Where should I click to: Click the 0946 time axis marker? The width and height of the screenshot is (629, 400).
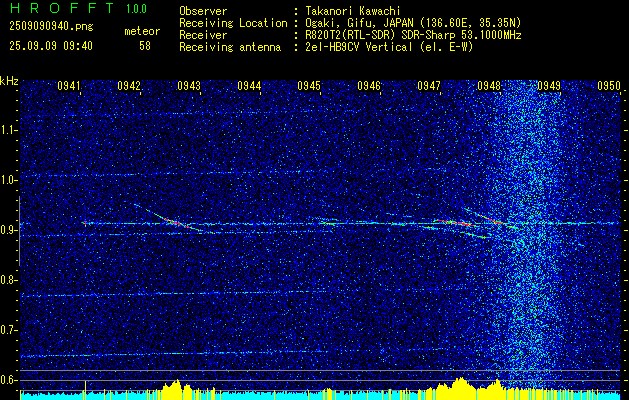(369, 85)
